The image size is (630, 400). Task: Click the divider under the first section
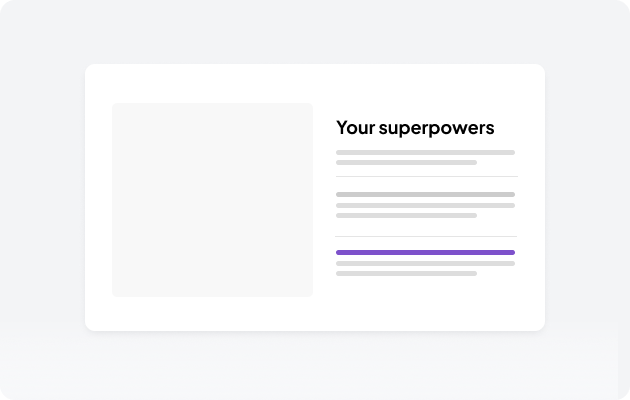425,176
